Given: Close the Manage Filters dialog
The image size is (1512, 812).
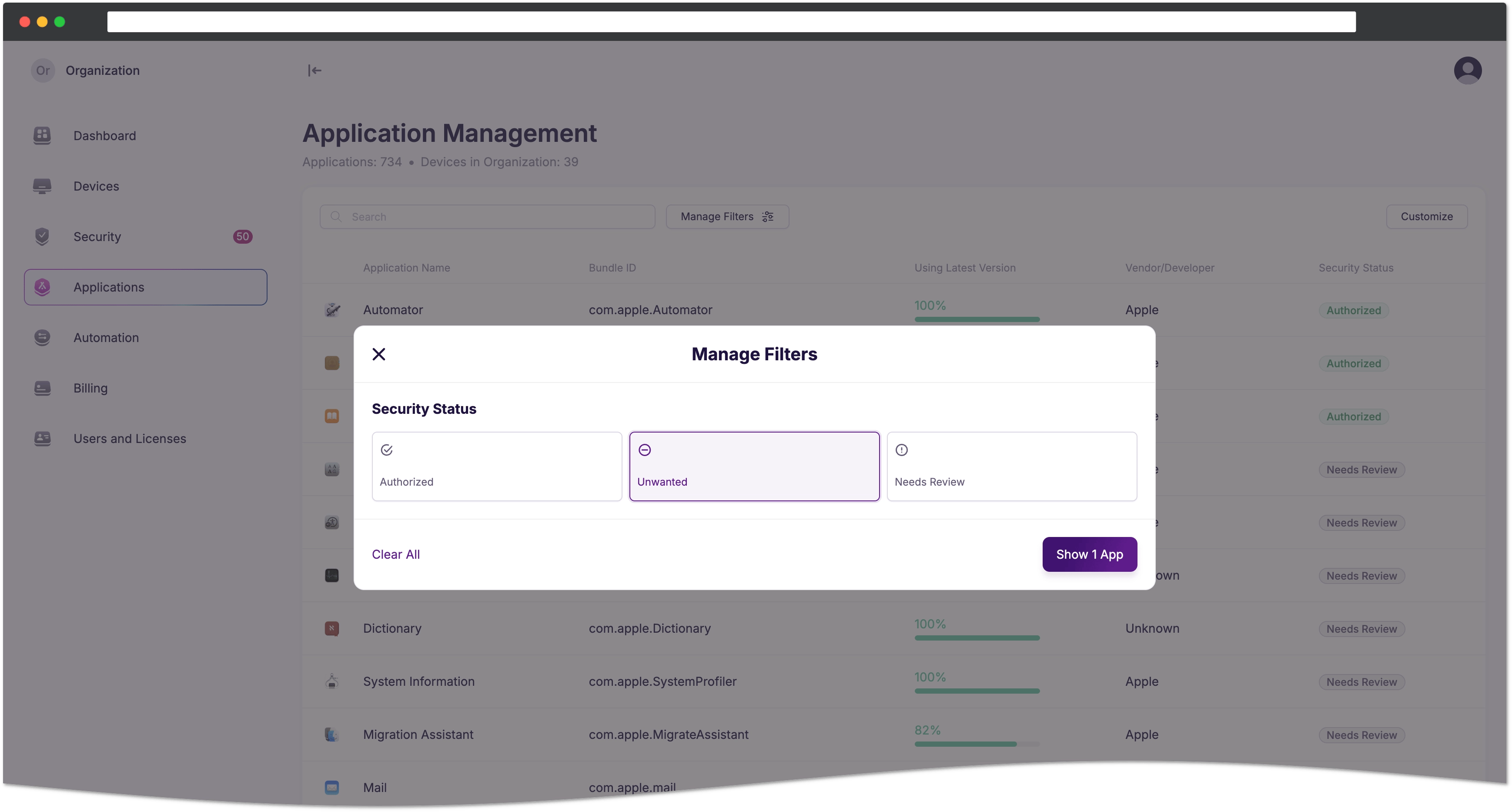Looking at the screenshot, I should click(x=378, y=354).
